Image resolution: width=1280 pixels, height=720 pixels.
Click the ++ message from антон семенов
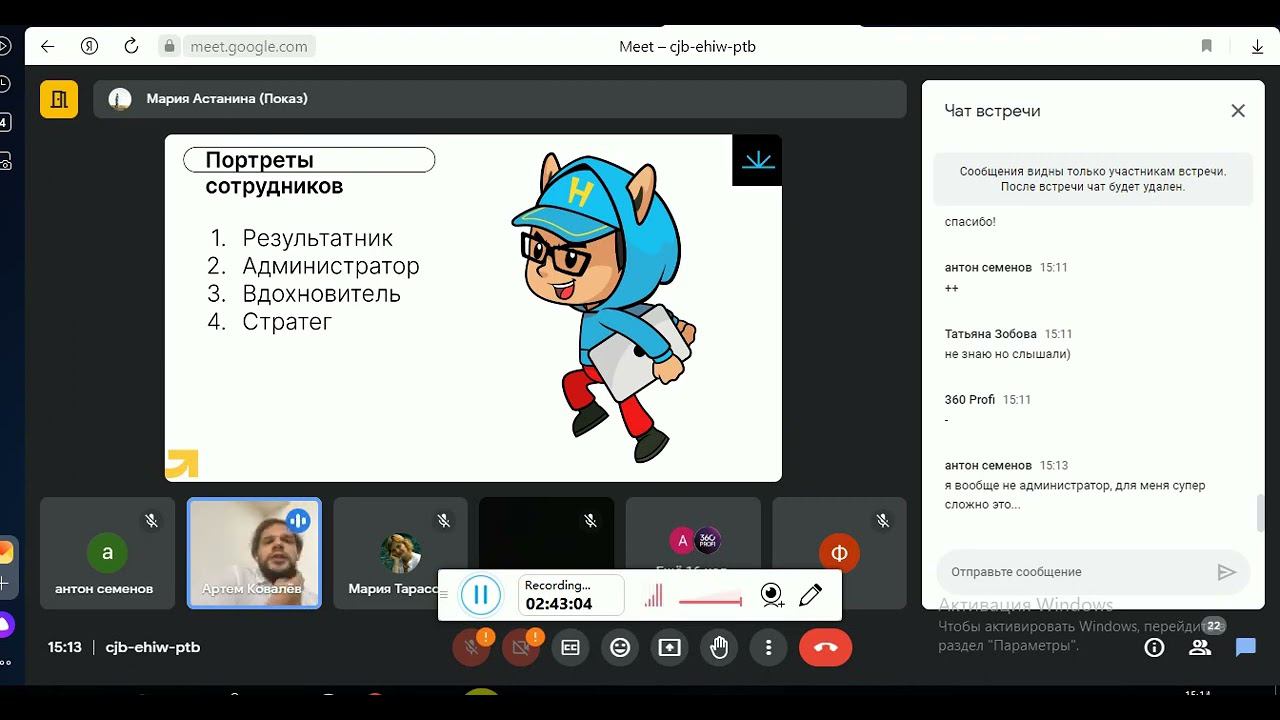952,288
